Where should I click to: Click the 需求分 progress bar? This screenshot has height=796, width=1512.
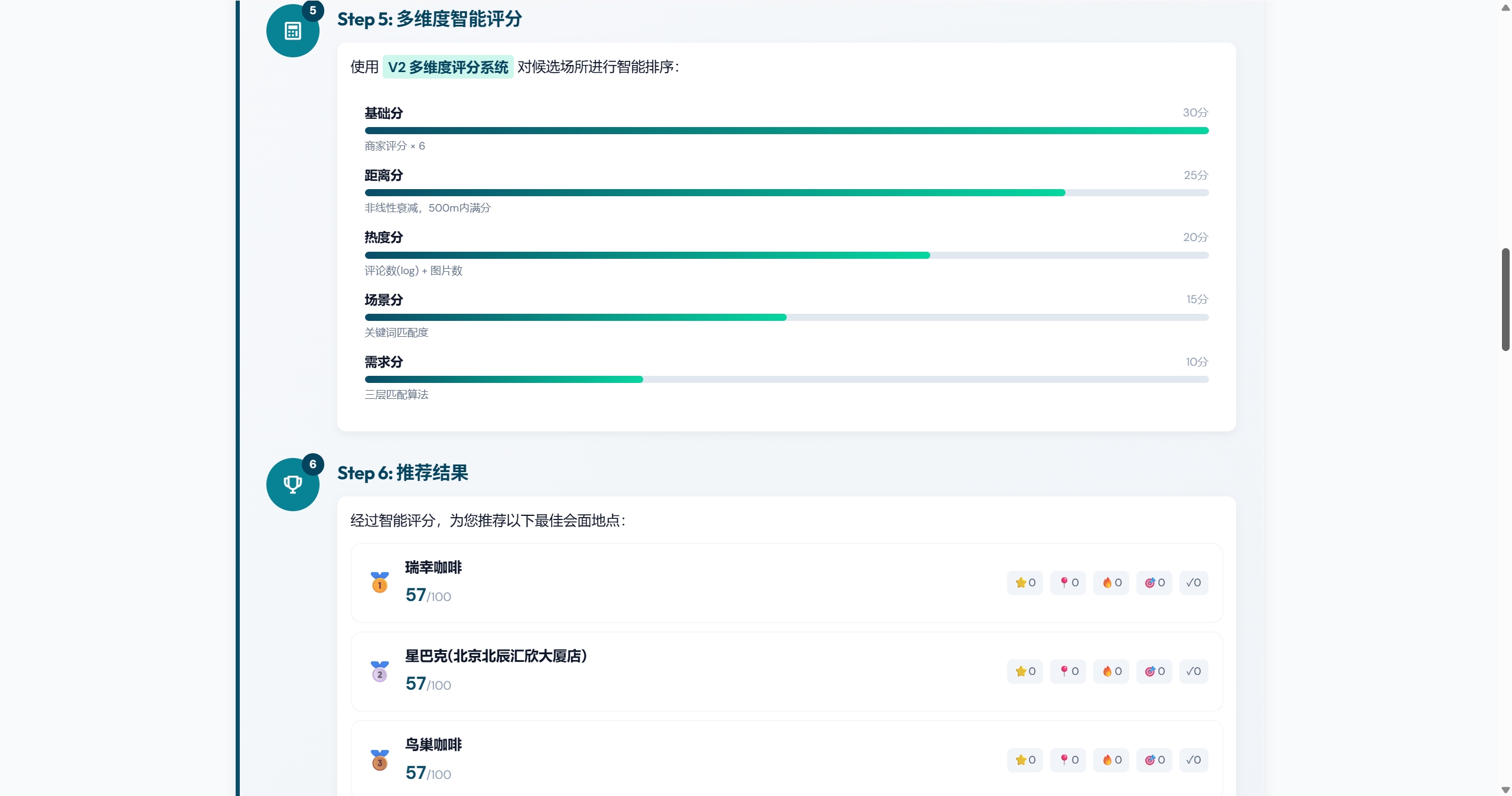(786, 379)
